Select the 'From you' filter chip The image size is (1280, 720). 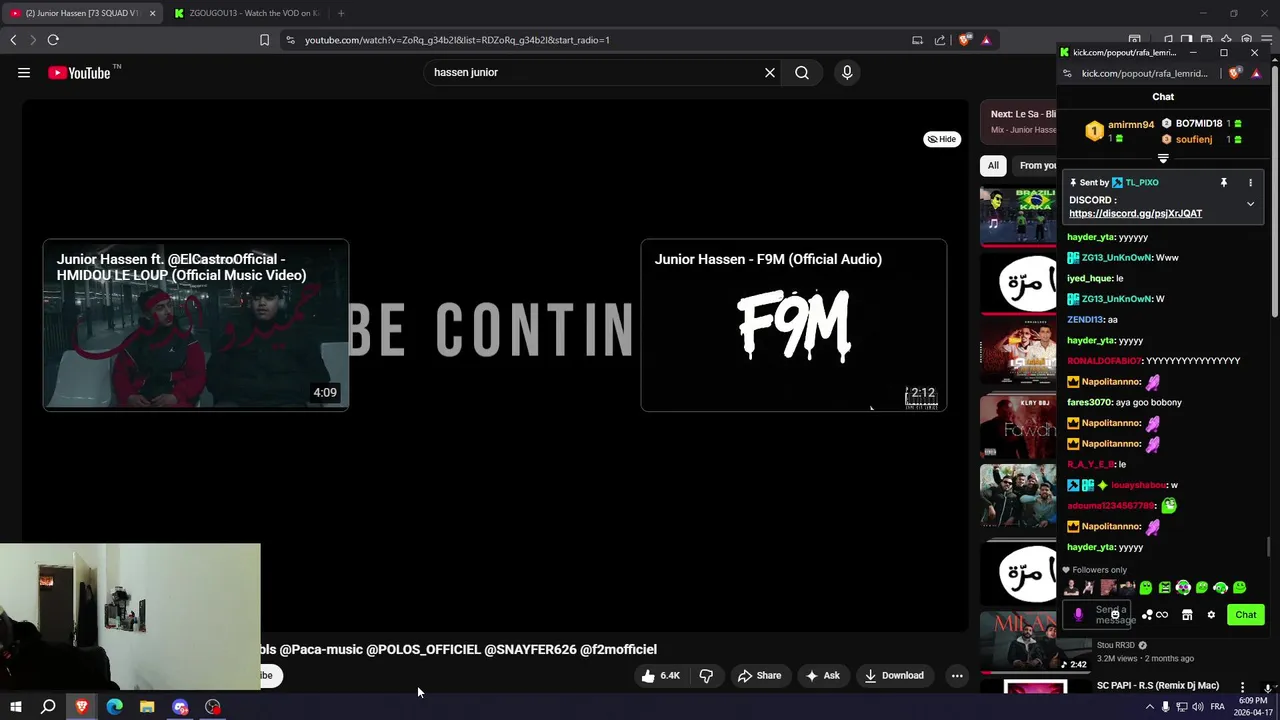coord(1035,165)
